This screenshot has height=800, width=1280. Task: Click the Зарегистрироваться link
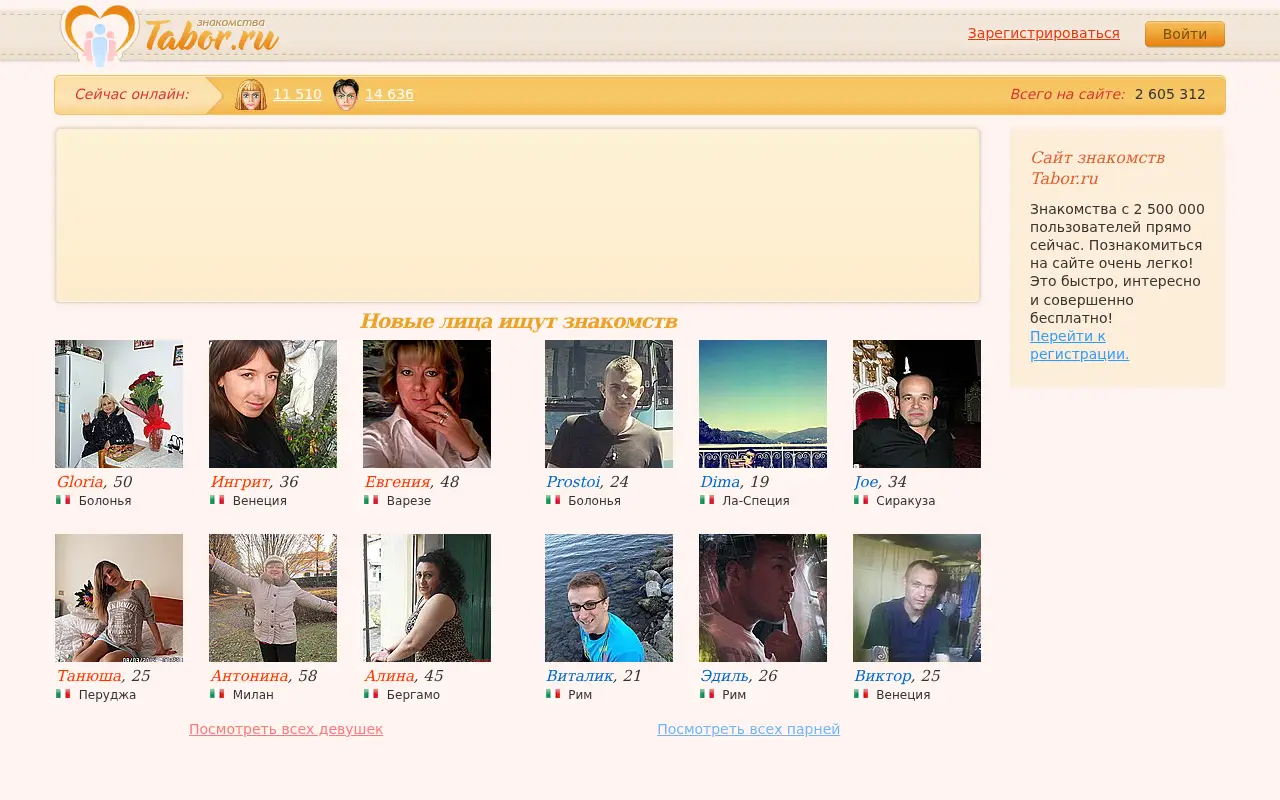pos(1044,33)
